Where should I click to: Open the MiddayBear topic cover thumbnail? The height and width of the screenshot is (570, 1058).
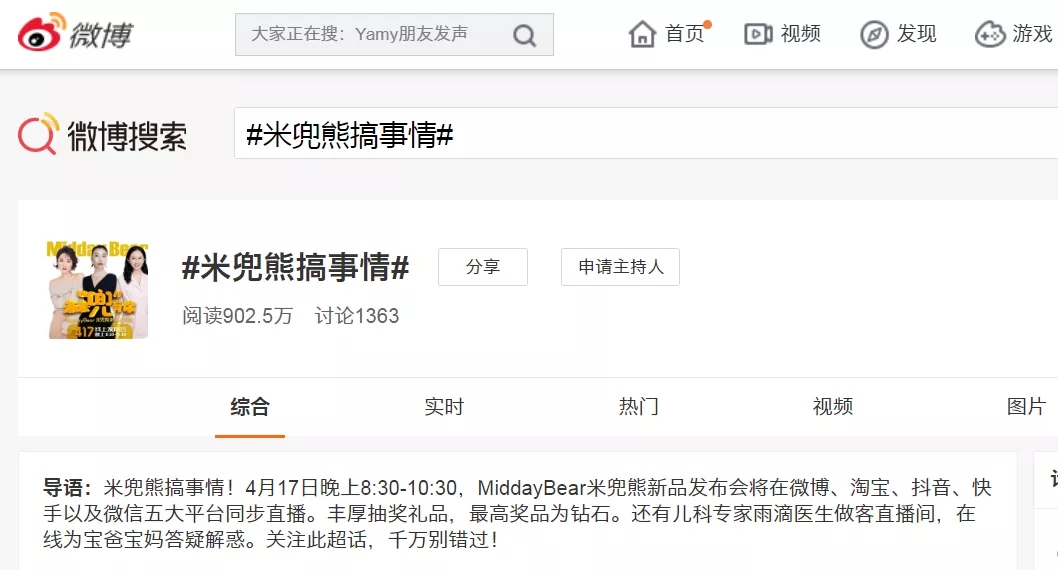click(x=98, y=289)
